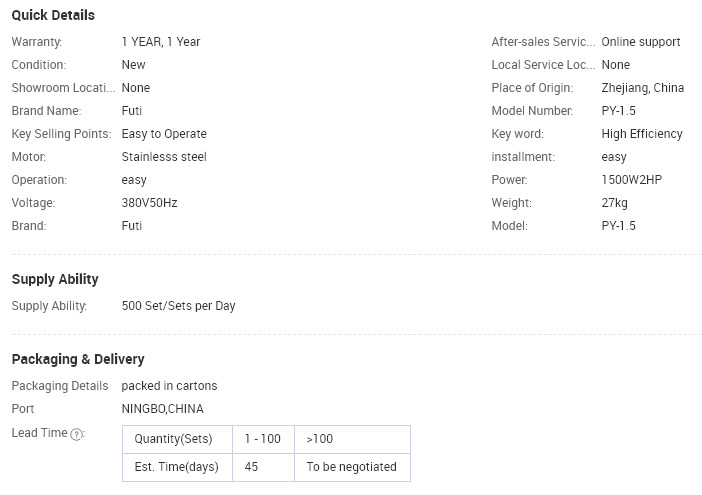Click the 380V50Hz voltage value
The height and width of the screenshot is (495, 702).
150,203
